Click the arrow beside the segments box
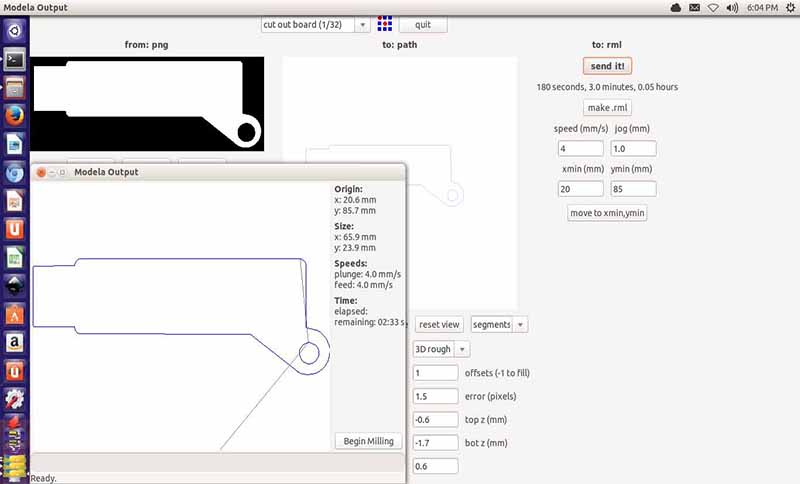800x484 pixels. pyautogui.click(x=520, y=325)
